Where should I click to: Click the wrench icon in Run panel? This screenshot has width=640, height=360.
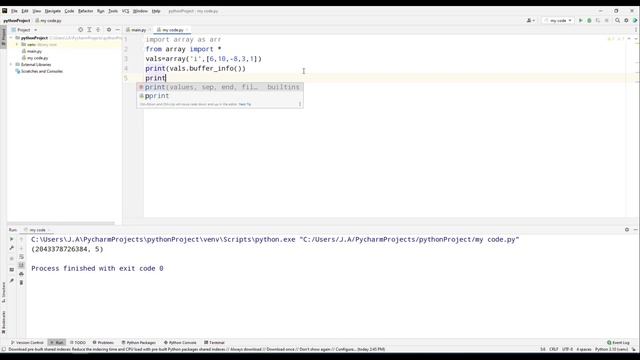pyautogui.click(x=11, y=248)
